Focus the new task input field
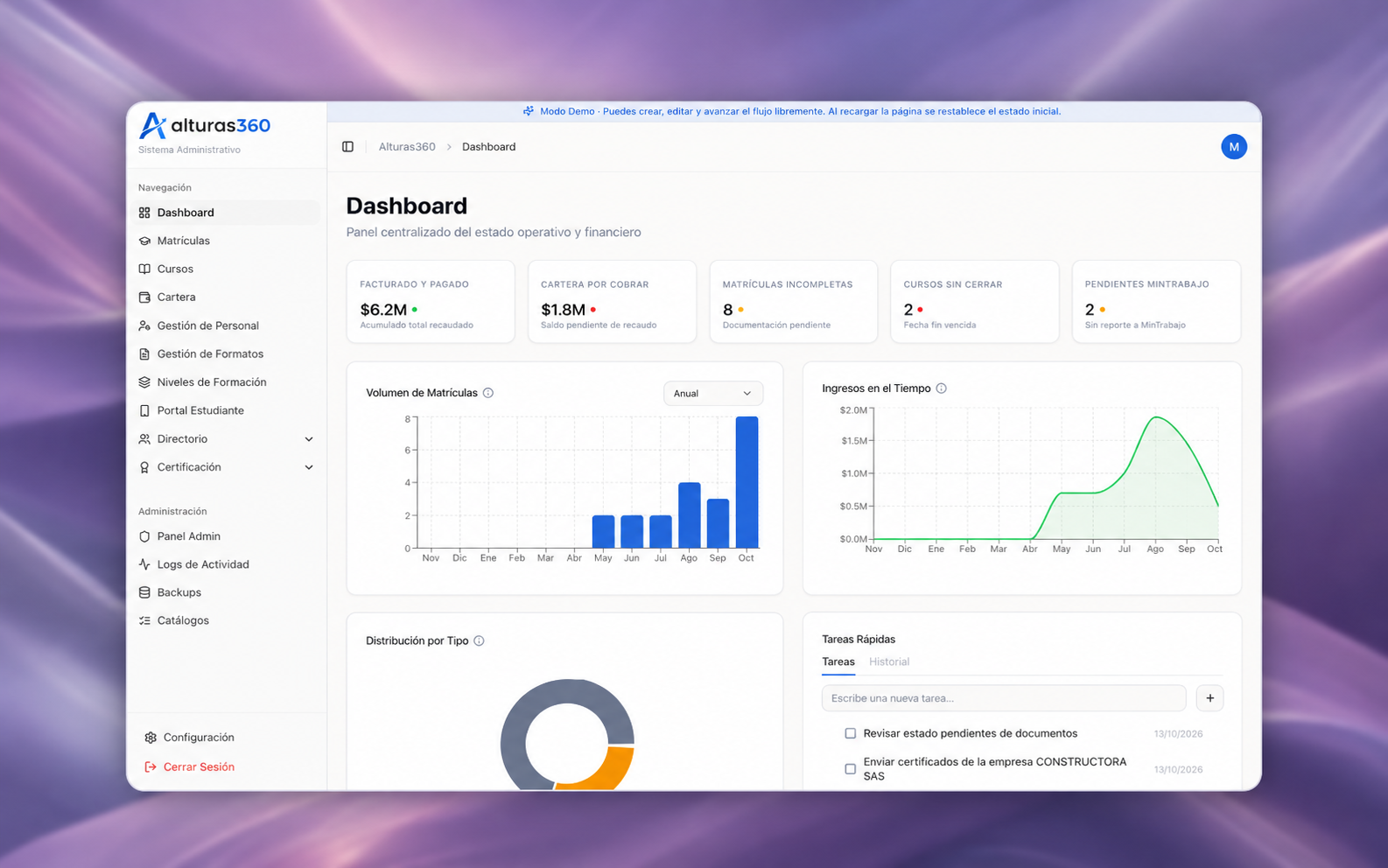 tap(1004, 698)
